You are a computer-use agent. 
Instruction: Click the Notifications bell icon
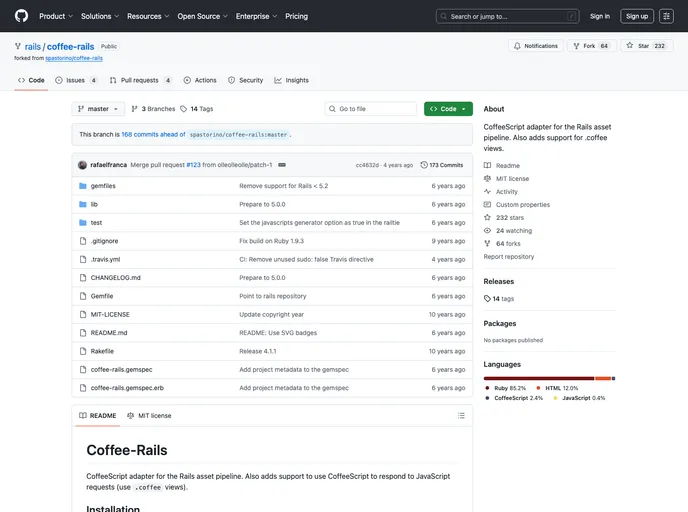pyautogui.click(x=517, y=46)
